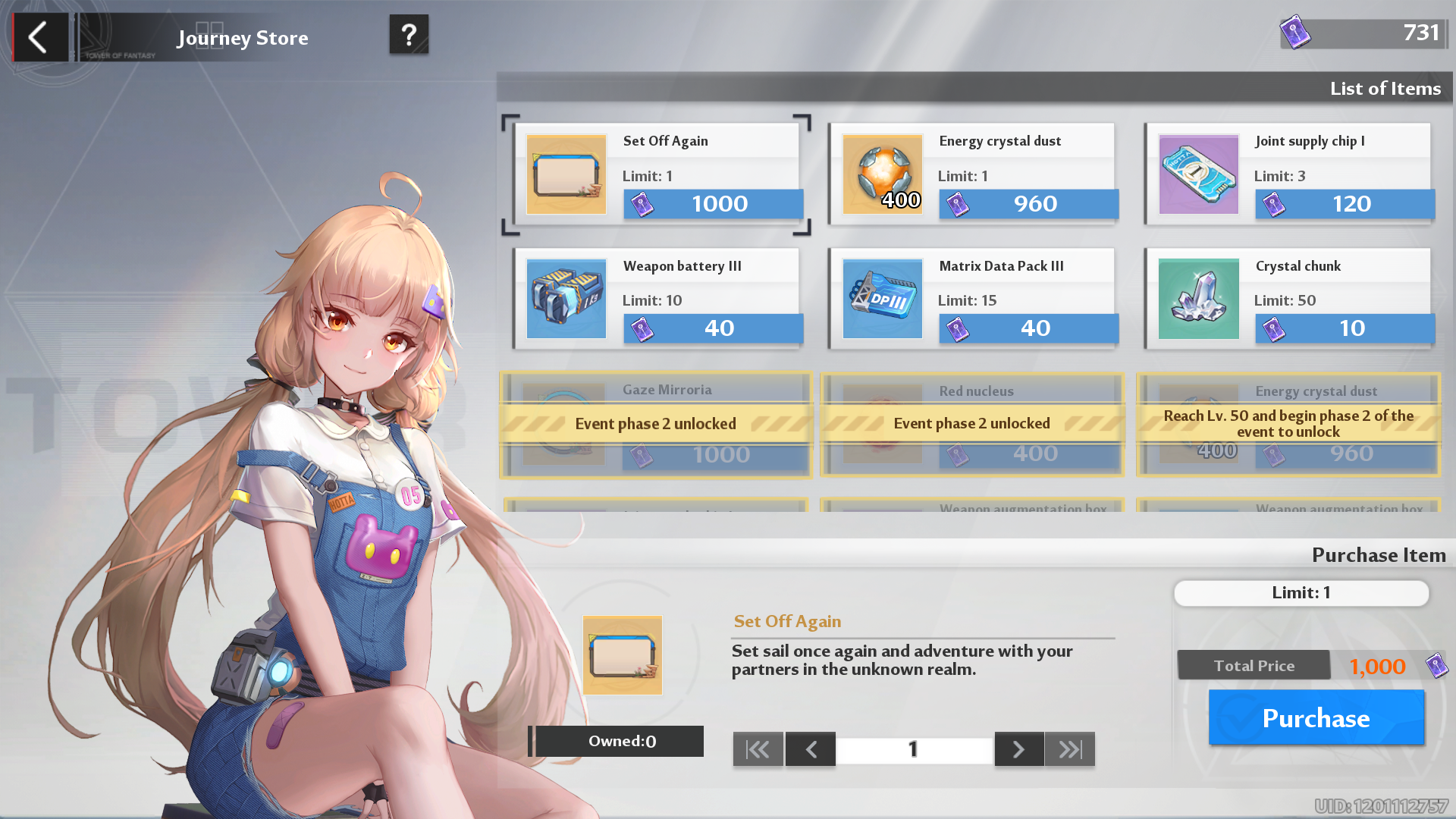Select the Energy crystal dust orb icon

[x=882, y=174]
